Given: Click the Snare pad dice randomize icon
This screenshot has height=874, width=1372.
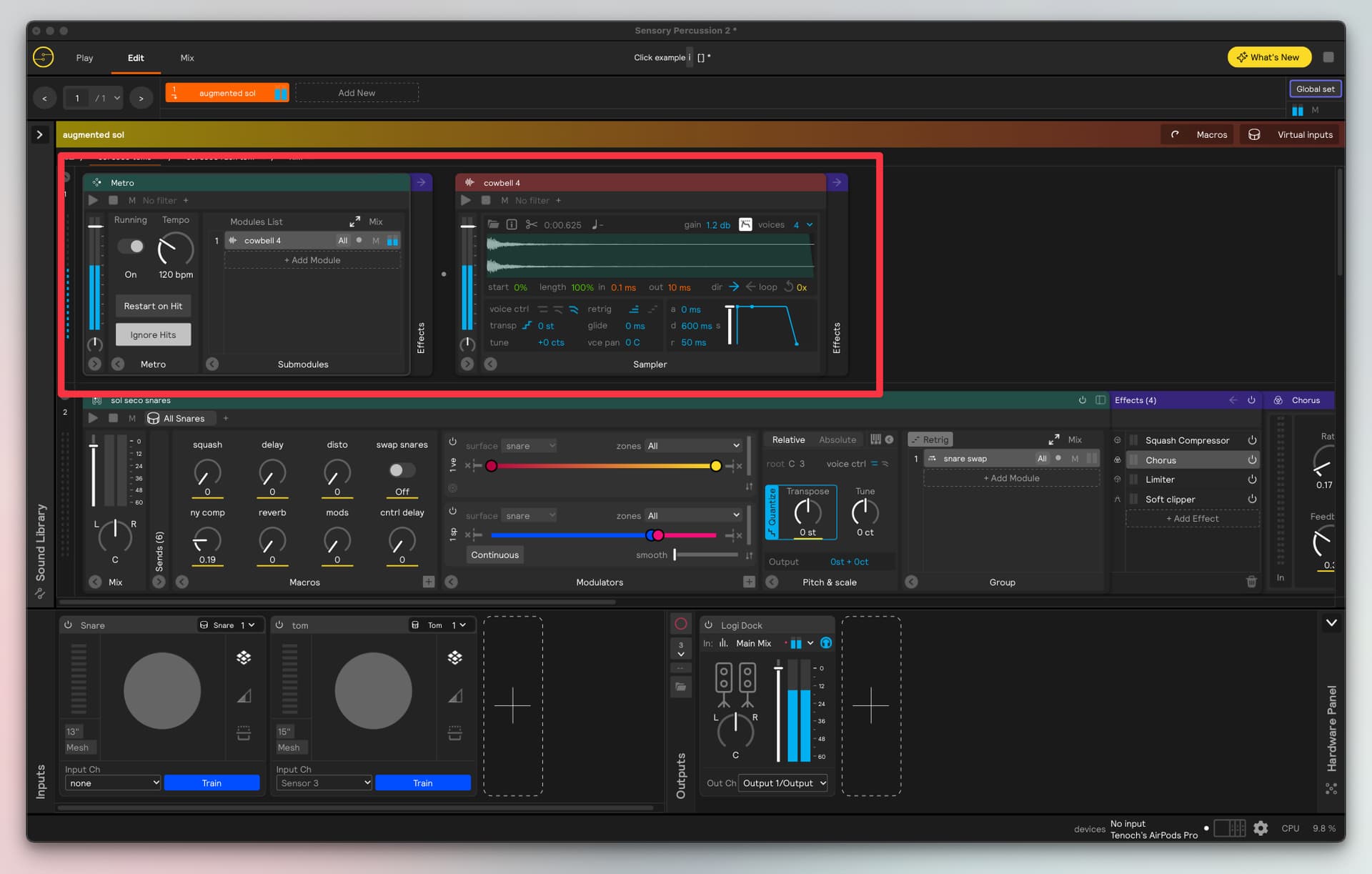Looking at the screenshot, I should (x=244, y=657).
